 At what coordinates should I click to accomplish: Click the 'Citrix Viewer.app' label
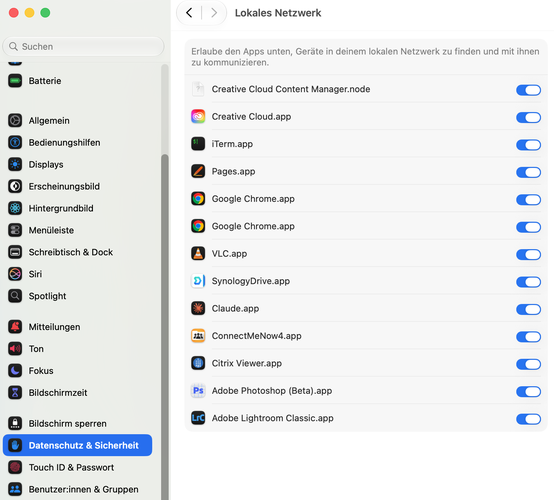[247, 363]
